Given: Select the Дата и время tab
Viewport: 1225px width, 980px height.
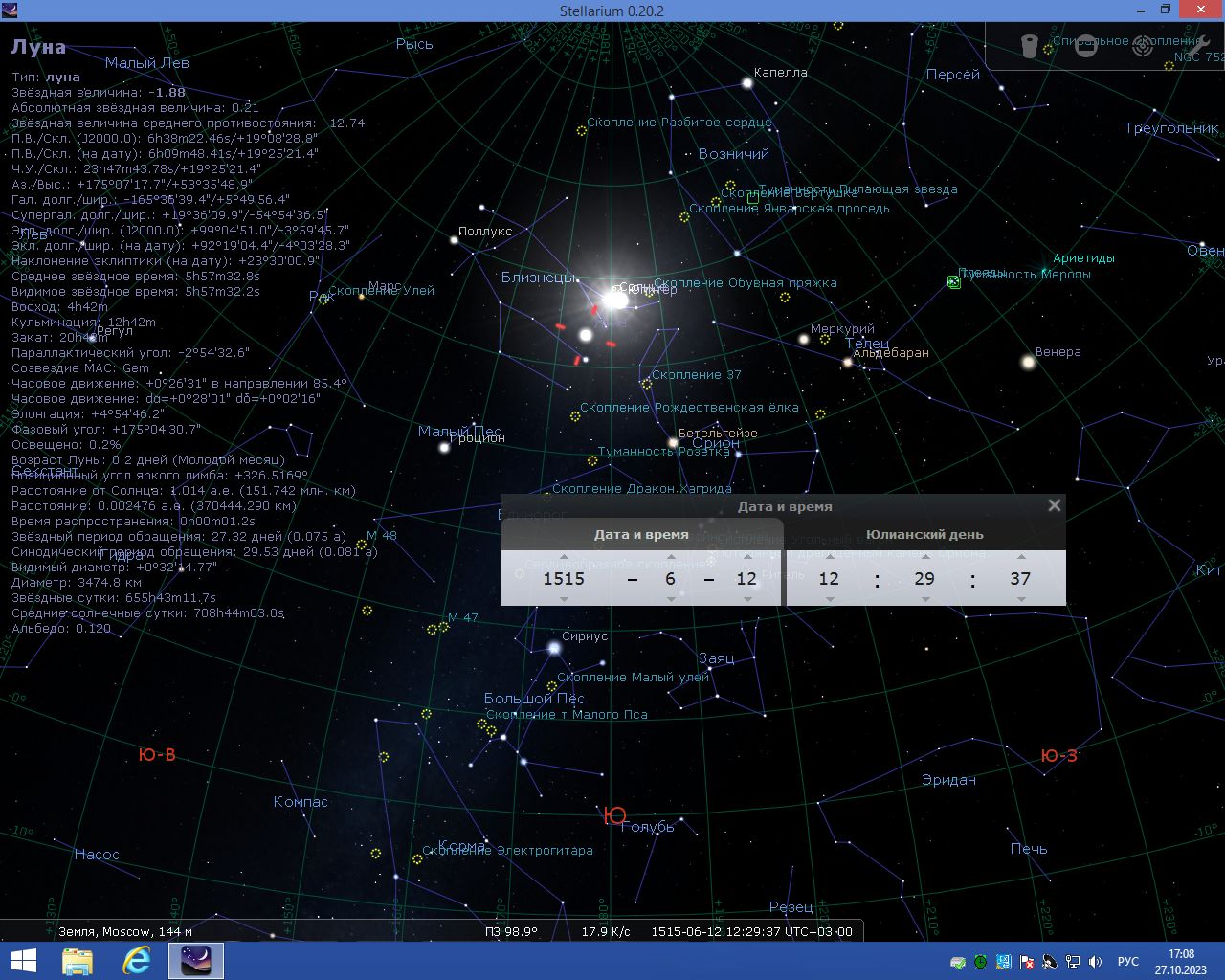Looking at the screenshot, I should point(641,535).
